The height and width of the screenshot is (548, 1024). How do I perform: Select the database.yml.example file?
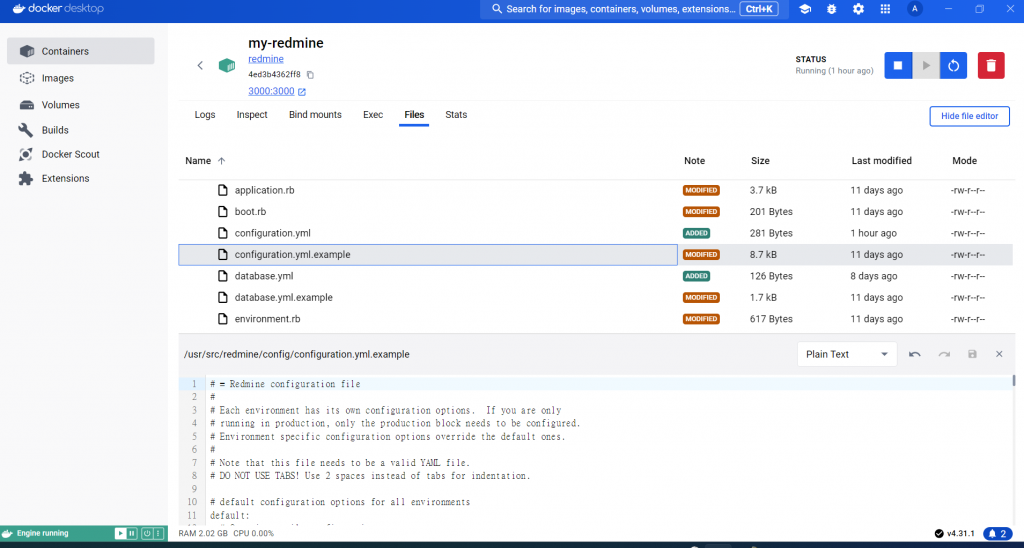[x=595, y=297]
